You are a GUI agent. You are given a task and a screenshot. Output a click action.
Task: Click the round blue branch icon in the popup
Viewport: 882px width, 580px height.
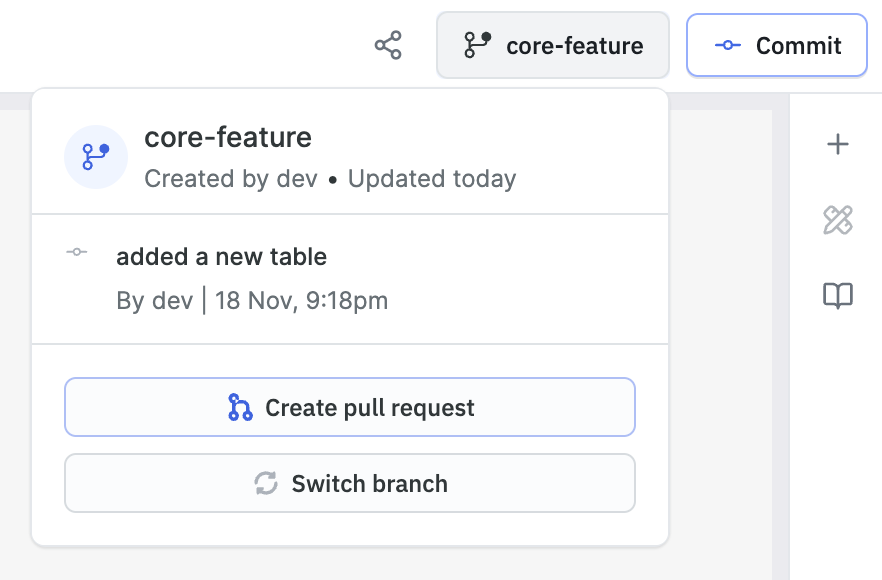pos(96,157)
